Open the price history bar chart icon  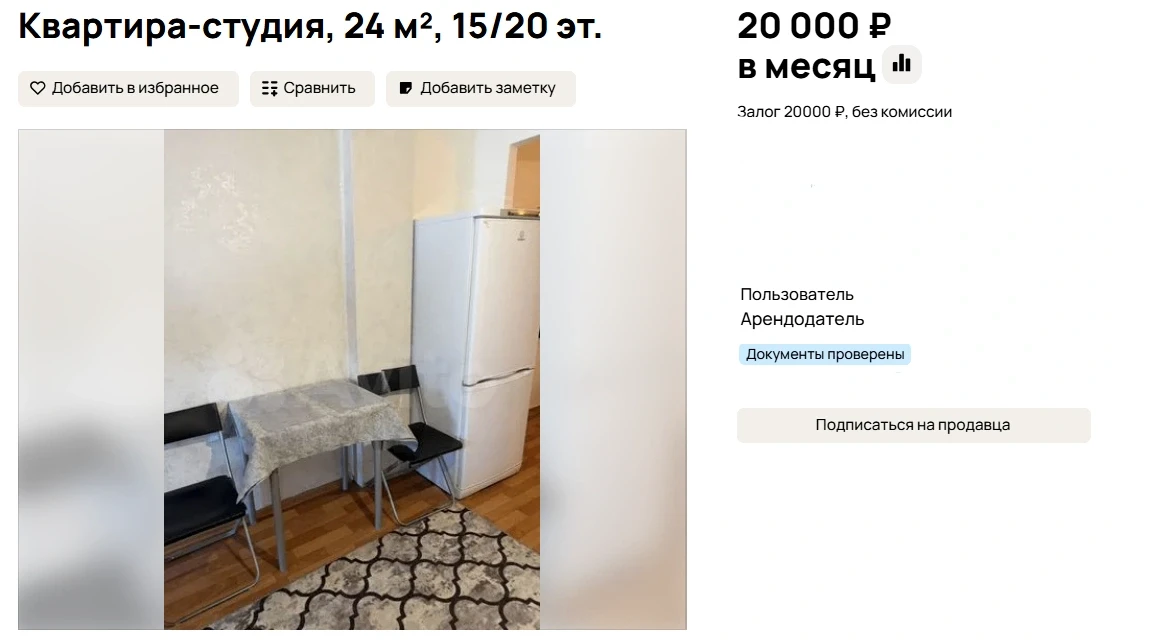pyautogui.click(x=901, y=64)
